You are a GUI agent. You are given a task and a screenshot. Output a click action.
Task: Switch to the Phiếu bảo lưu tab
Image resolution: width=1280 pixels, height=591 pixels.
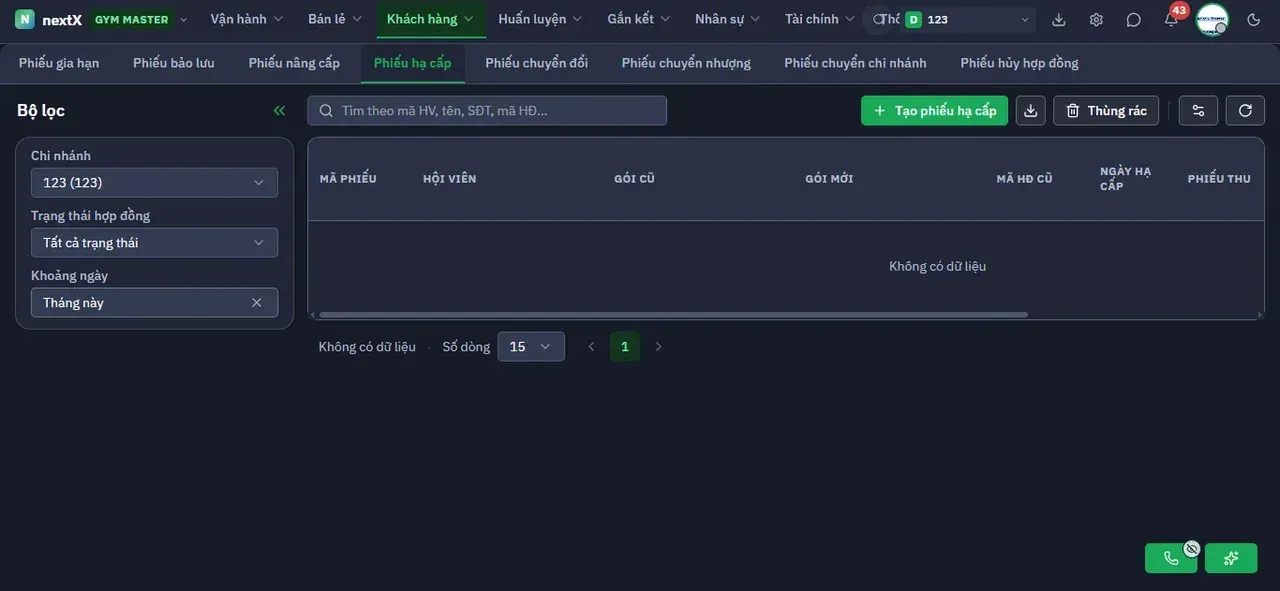tap(174, 63)
